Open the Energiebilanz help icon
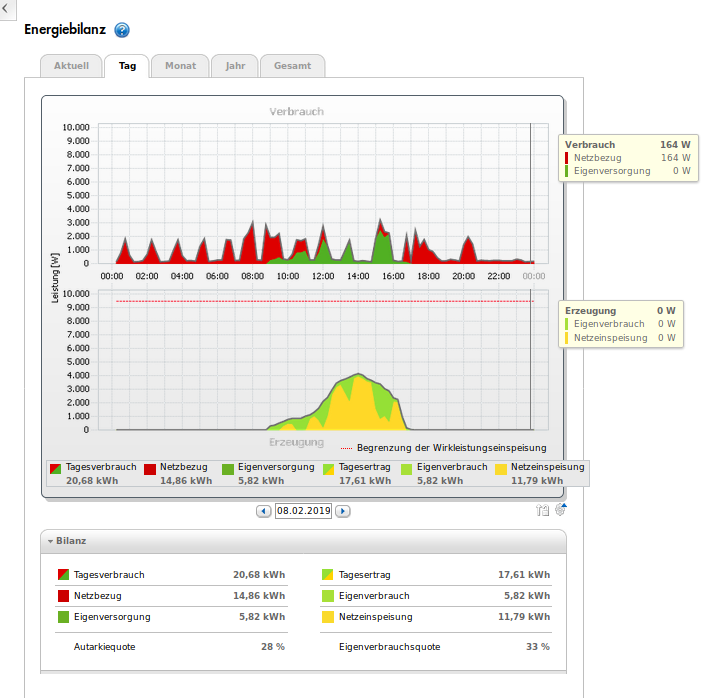Viewport: 717px width, 698px height. 122,31
